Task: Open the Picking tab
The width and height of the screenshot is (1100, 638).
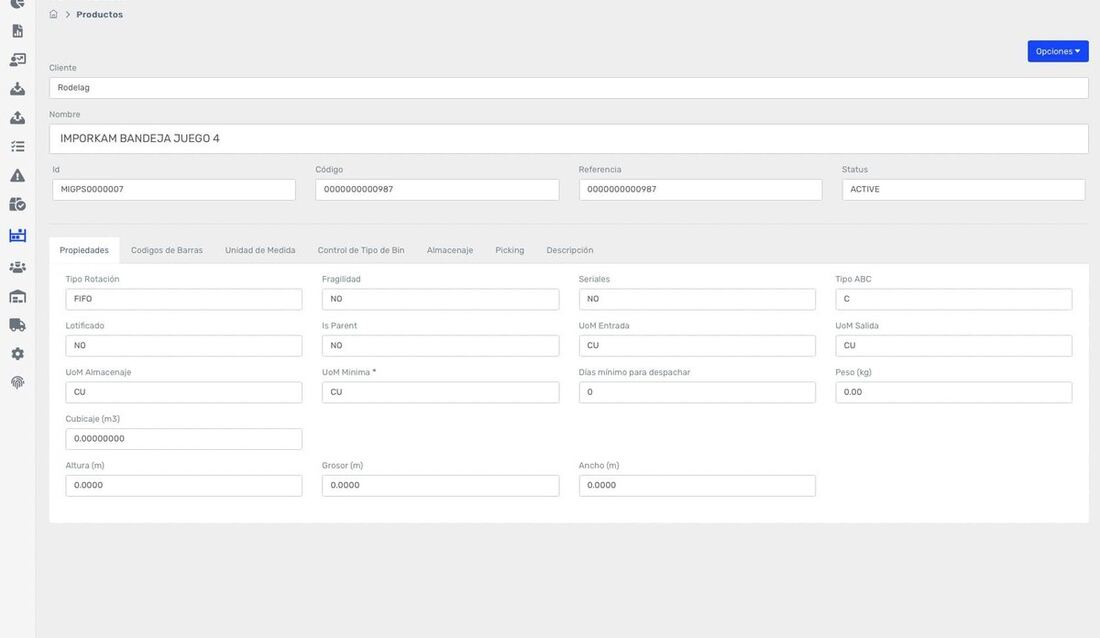Action: pyautogui.click(x=509, y=251)
